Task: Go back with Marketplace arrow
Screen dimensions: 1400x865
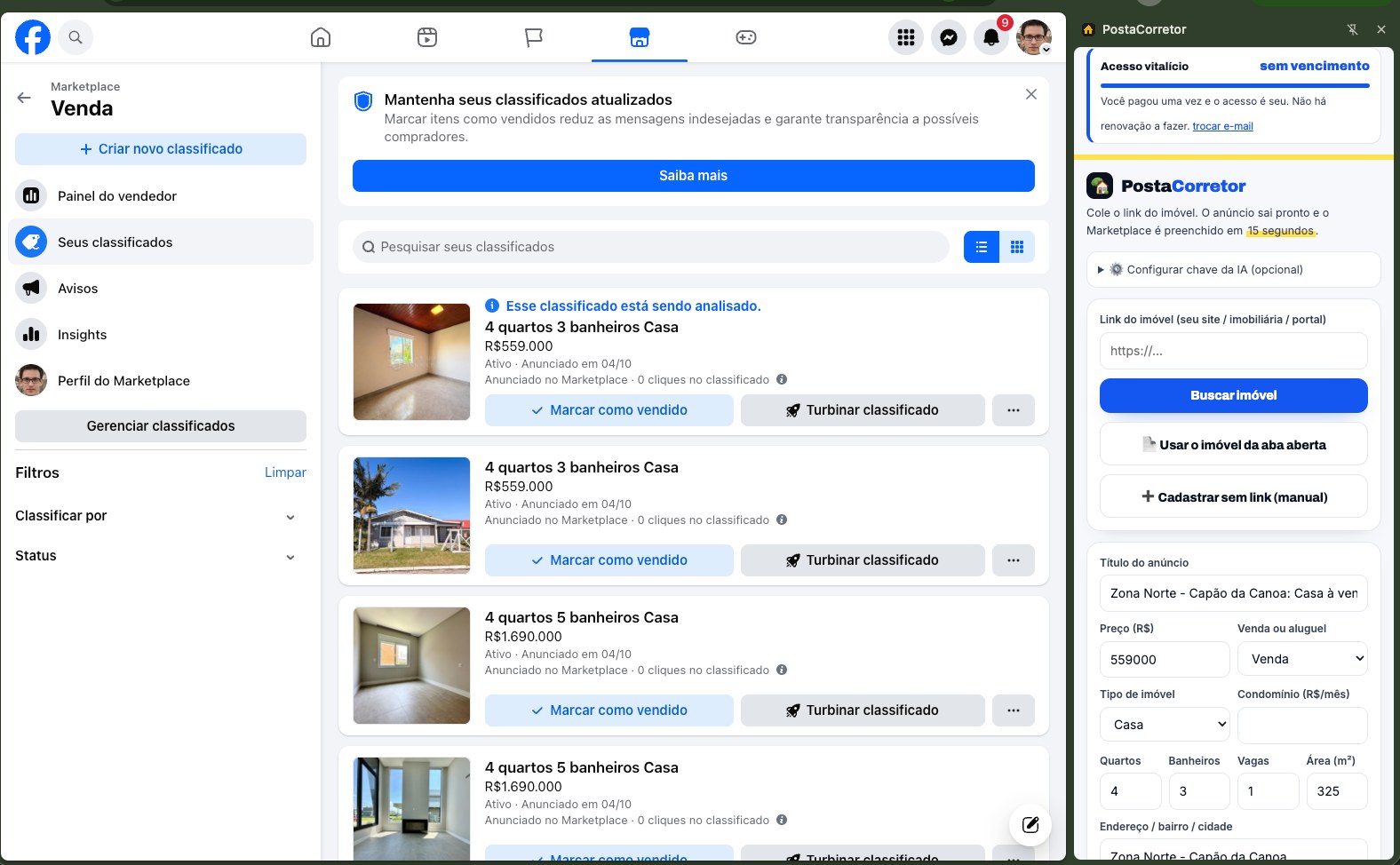Action: click(24, 98)
